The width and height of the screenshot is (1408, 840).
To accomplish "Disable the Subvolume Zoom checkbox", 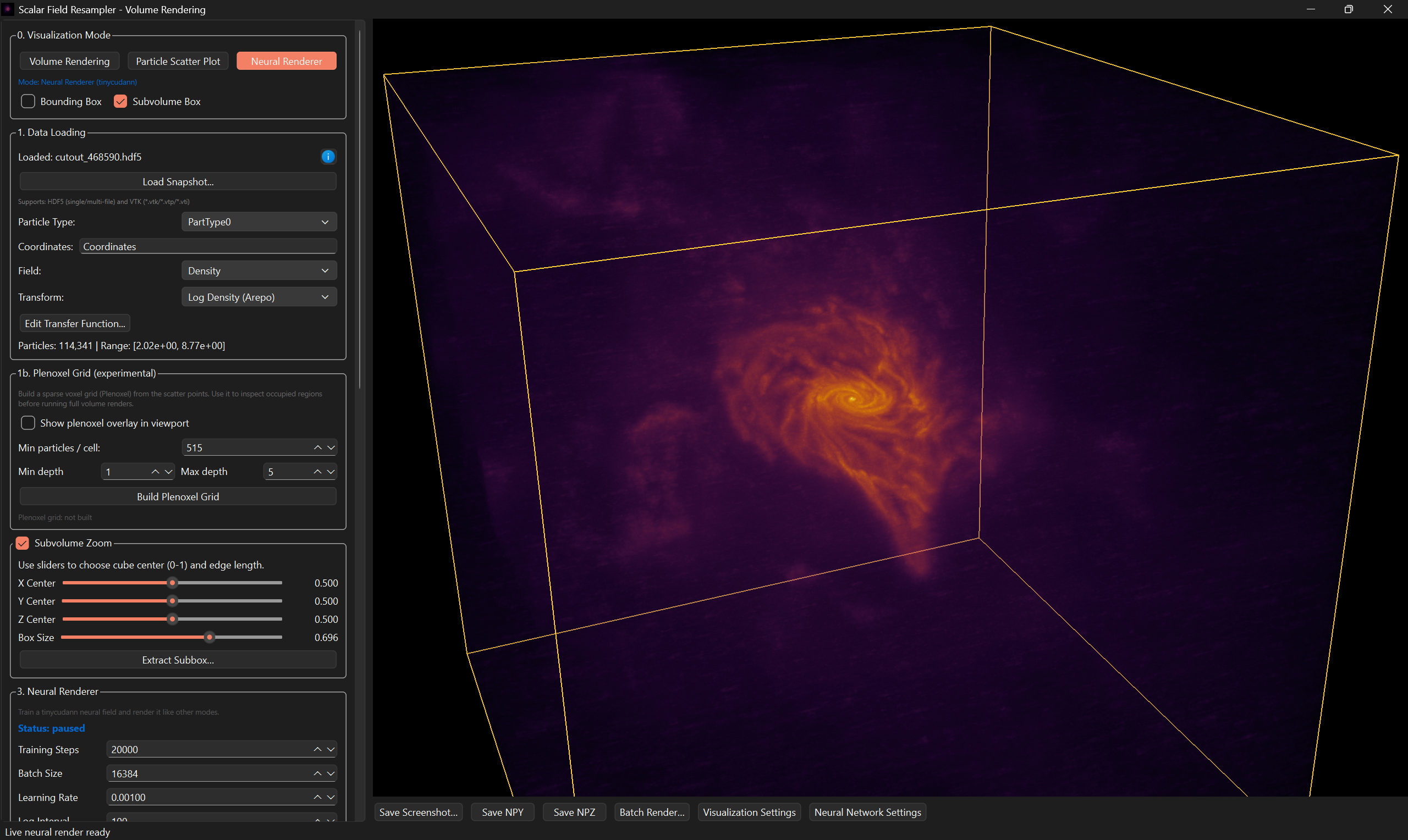I will (x=23, y=543).
